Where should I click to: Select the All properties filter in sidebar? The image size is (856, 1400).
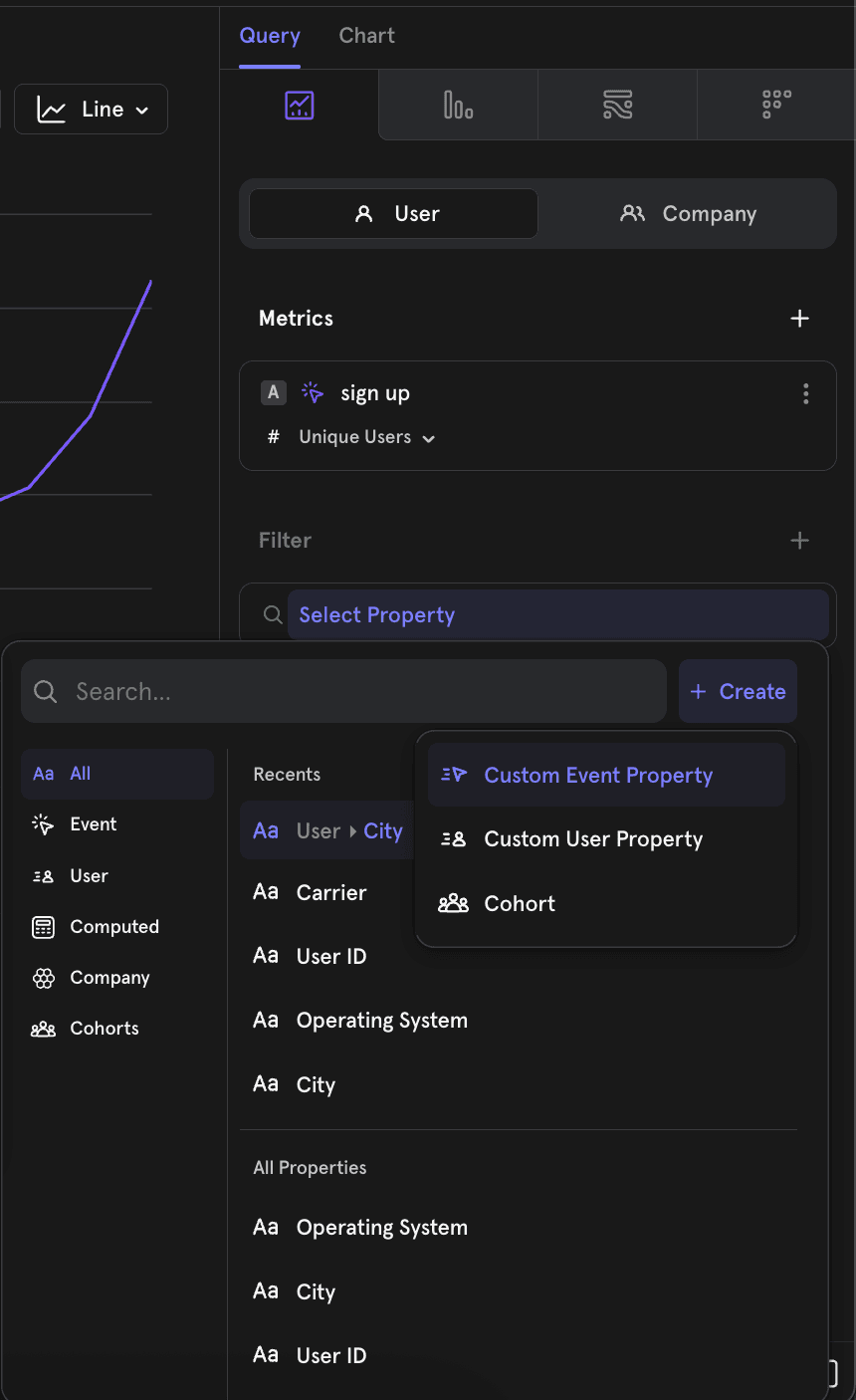[x=116, y=773]
